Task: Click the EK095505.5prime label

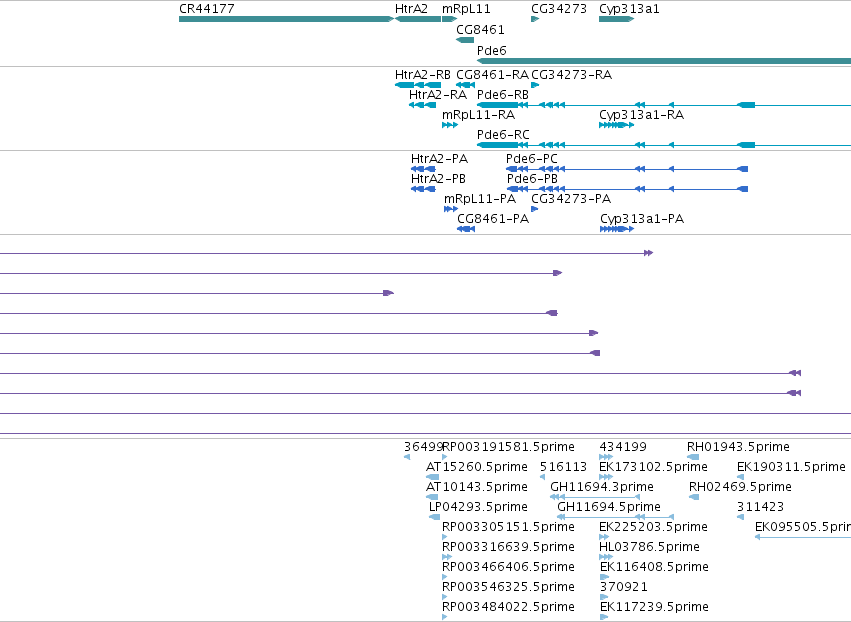Action: [803, 527]
